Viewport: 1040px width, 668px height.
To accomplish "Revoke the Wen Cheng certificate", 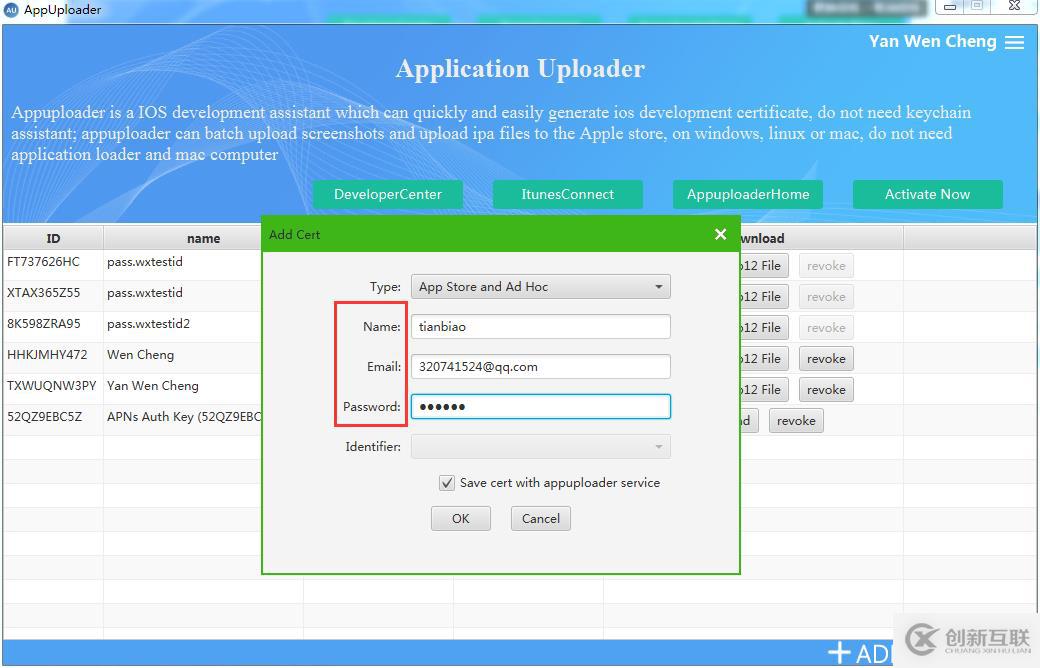I will coord(826,359).
